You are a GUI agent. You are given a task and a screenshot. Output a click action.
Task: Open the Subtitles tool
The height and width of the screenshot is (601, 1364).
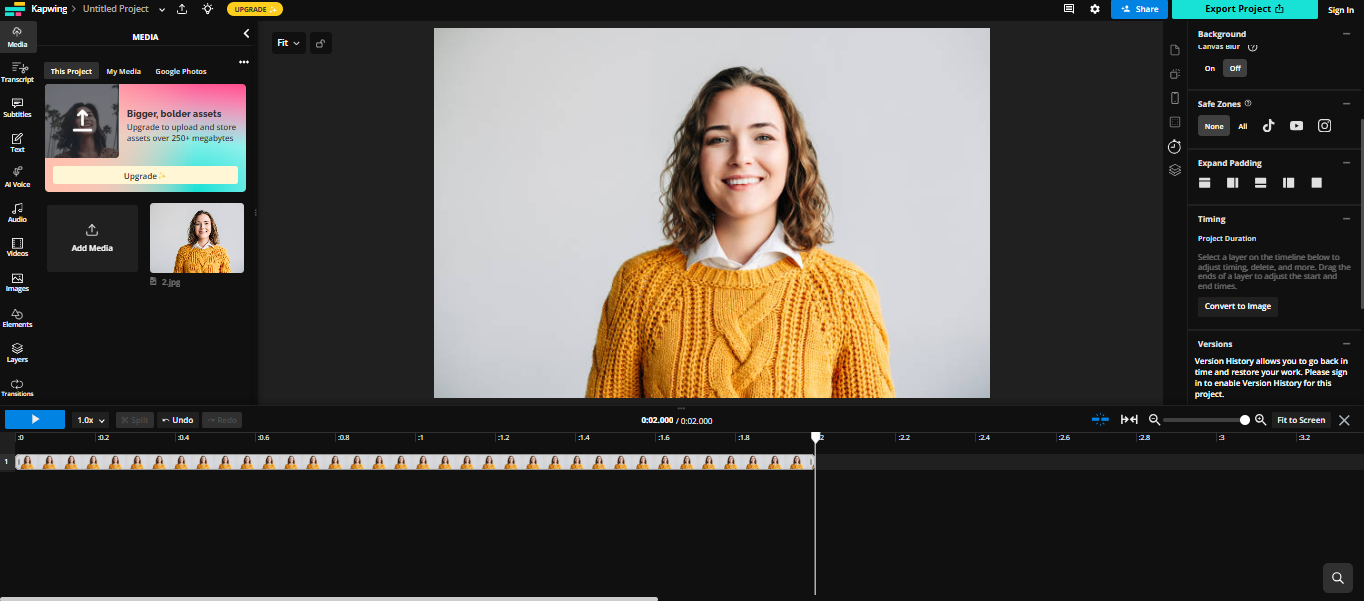[x=17, y=108]
